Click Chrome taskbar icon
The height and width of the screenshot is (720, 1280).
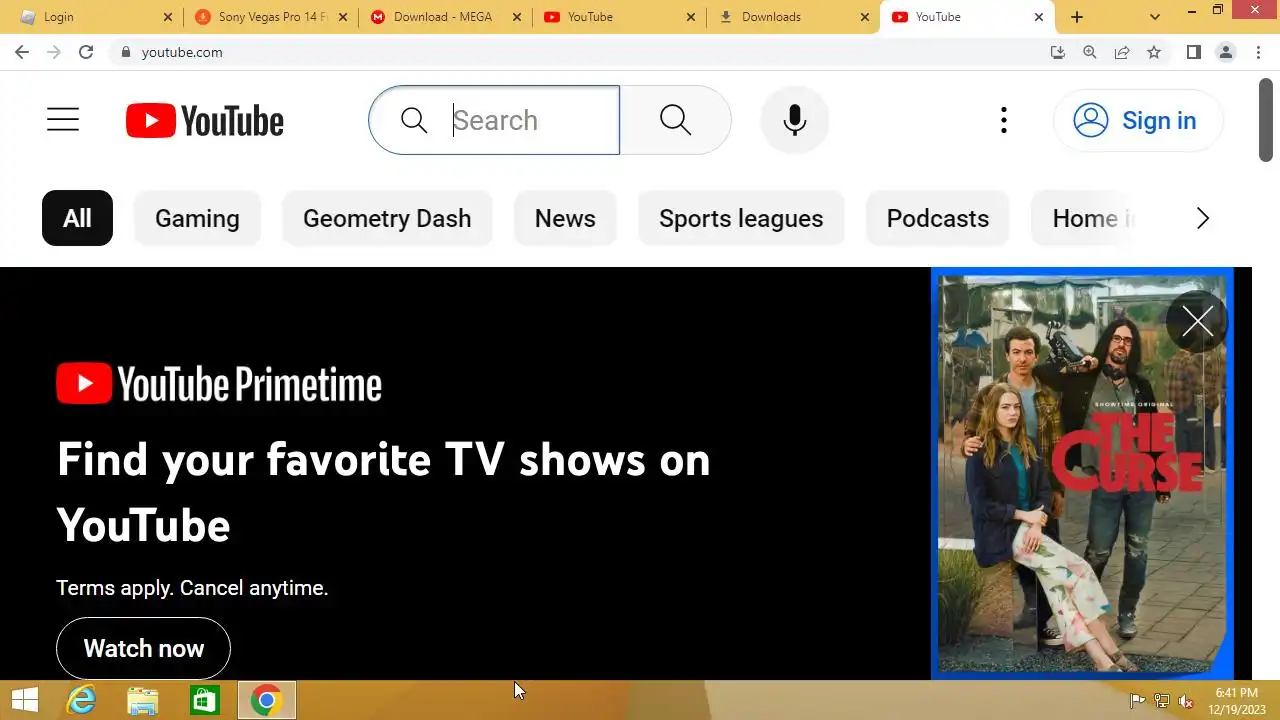[266, 701]
